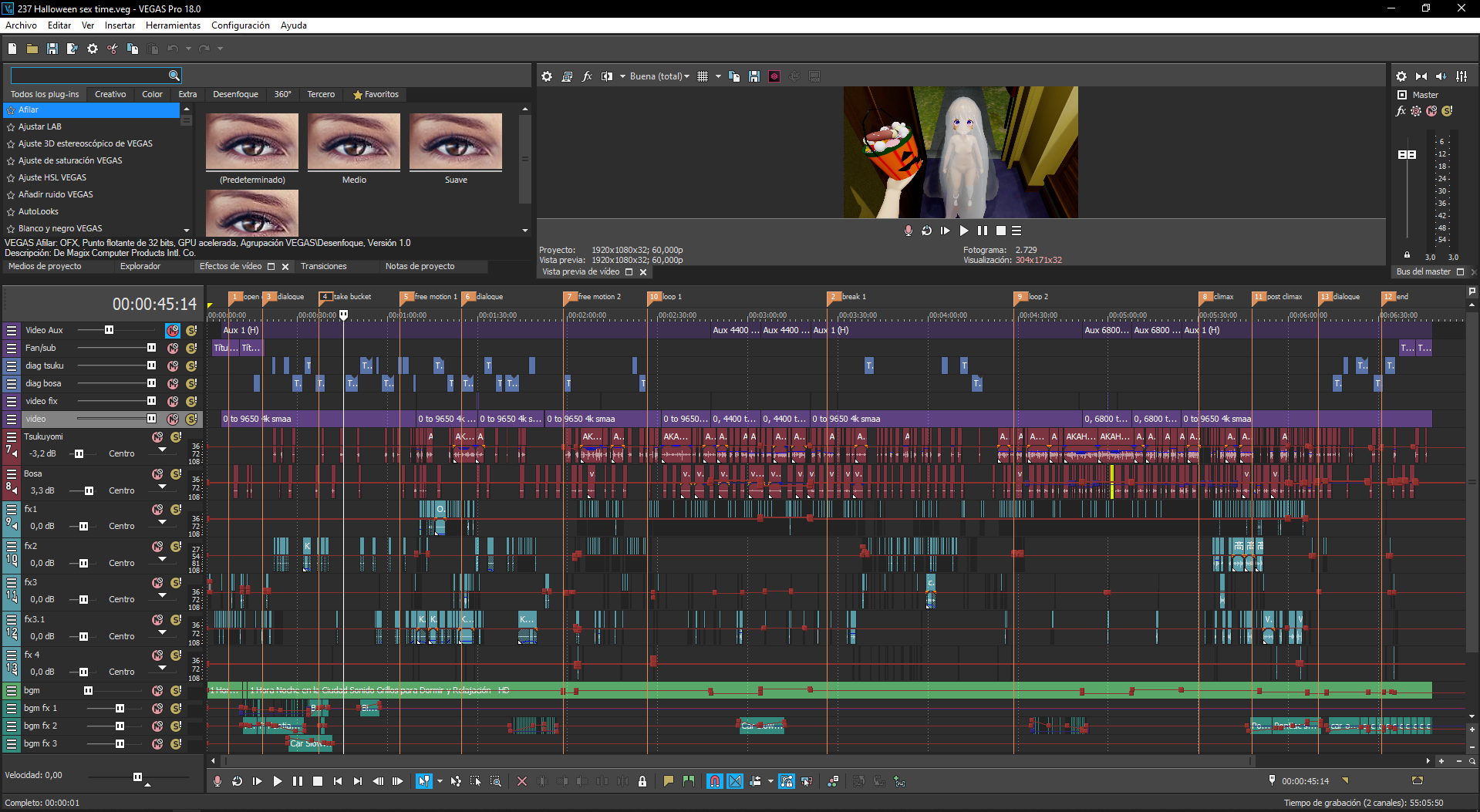The width and height of the screenshot is (1480, 812).
Task: Open the Video Aux track menu
Action: (x=12, y=330)
